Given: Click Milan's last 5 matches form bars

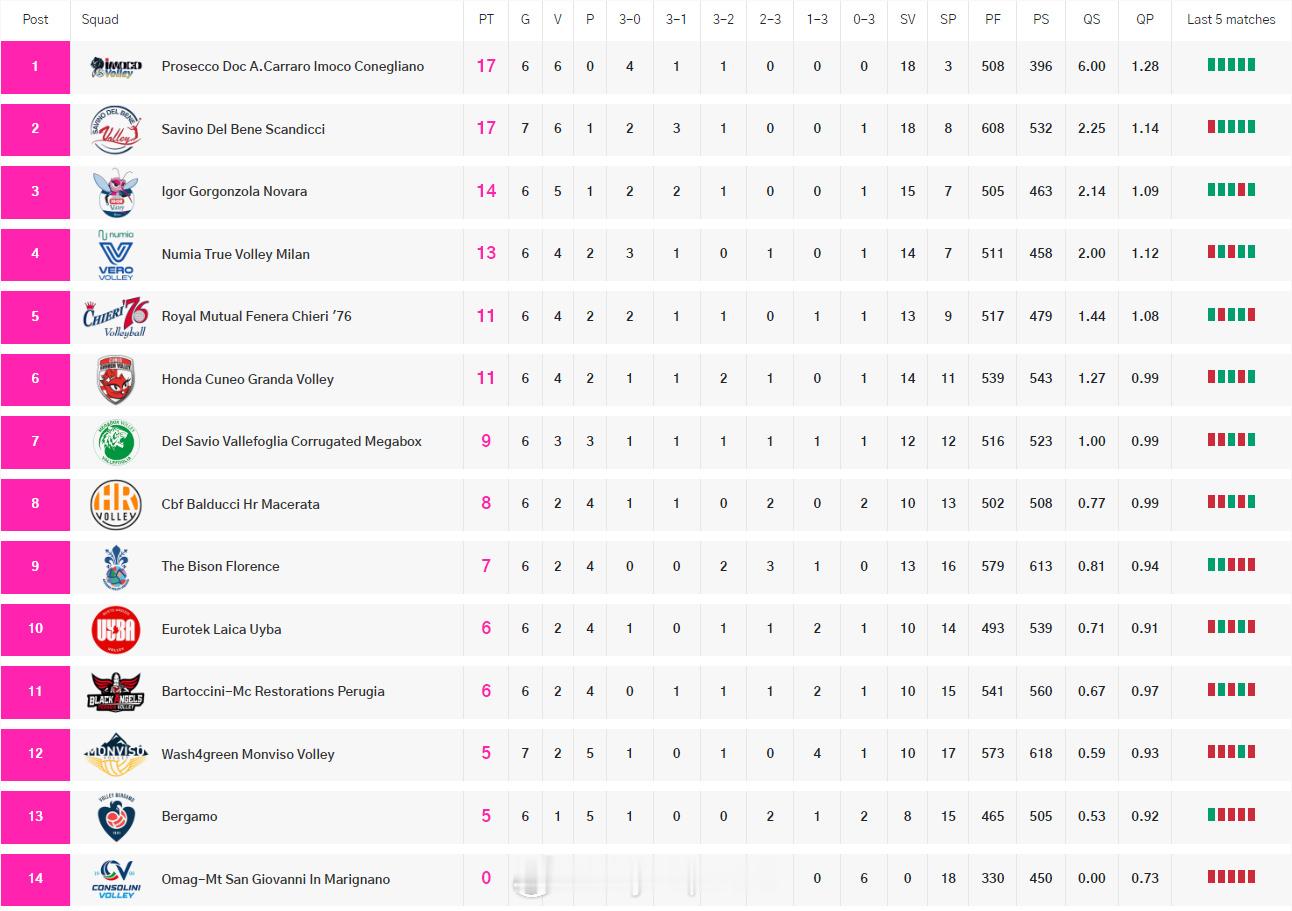Looking at the screenshot, I should click(x=1231, y=252).
